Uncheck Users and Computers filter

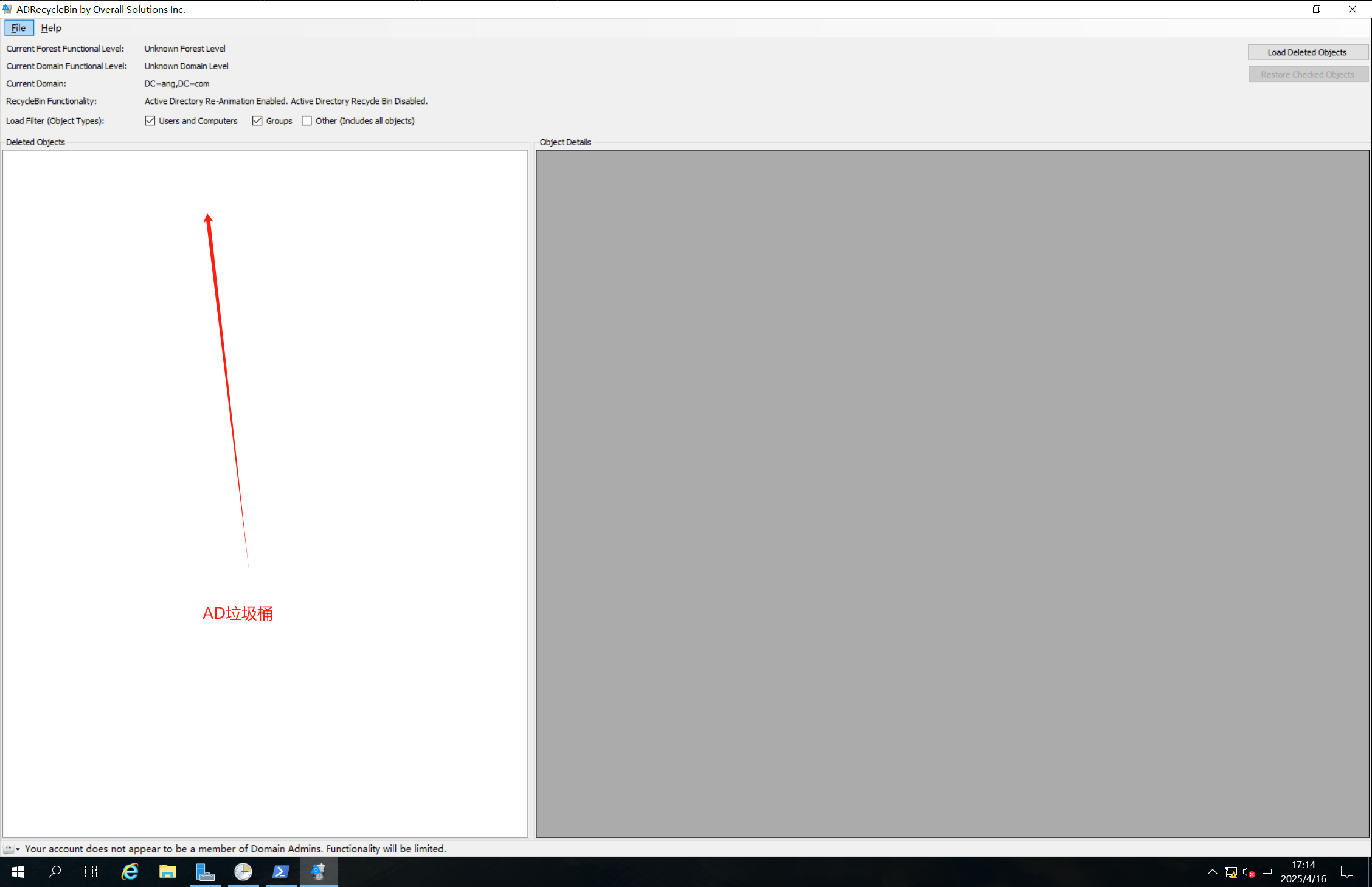tap(150, 120)
